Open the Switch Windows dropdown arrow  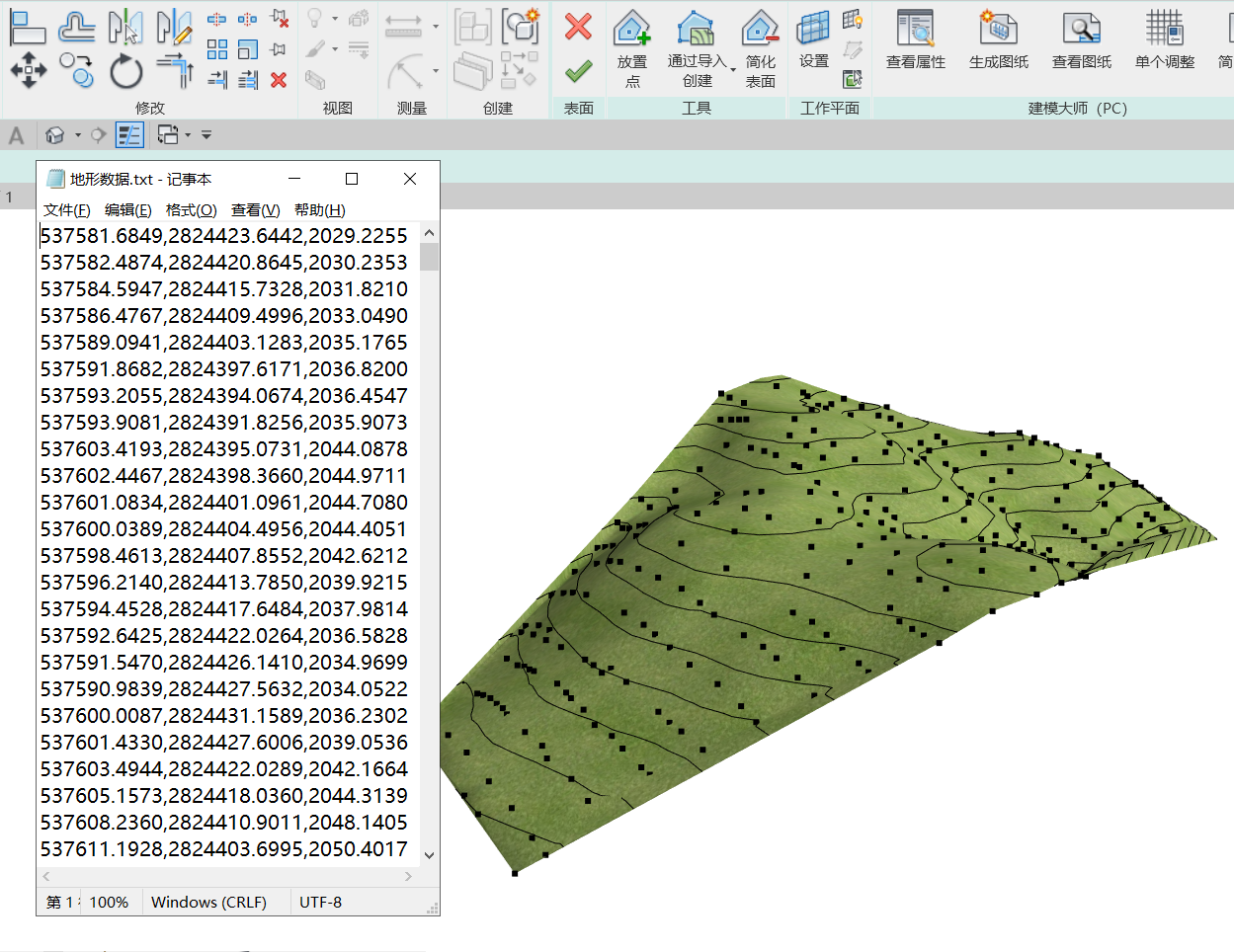point(188,135)
